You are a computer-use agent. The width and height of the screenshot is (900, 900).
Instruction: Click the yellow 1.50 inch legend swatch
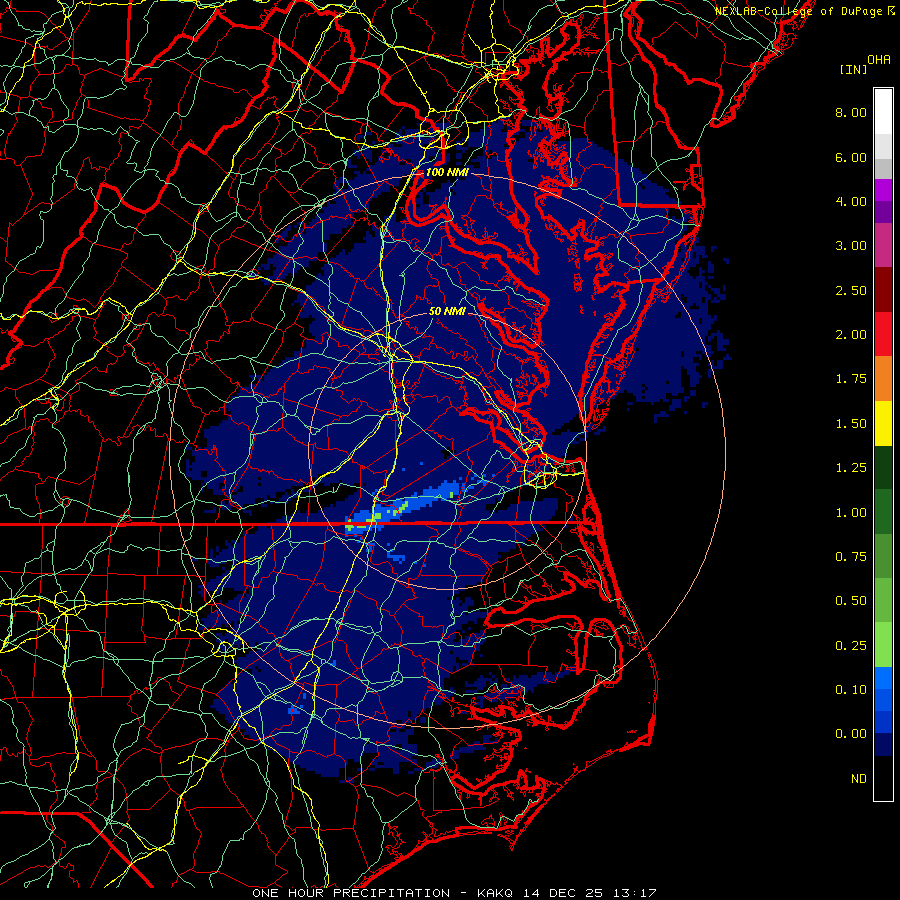pyautogui.click(x=883, y=423)
